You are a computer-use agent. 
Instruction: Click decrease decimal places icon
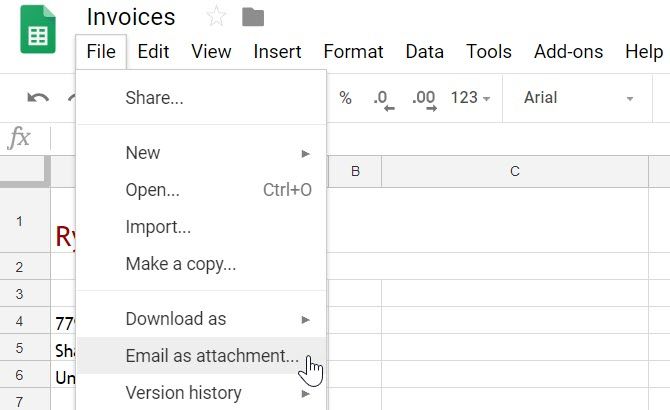[x=383, y=99]
